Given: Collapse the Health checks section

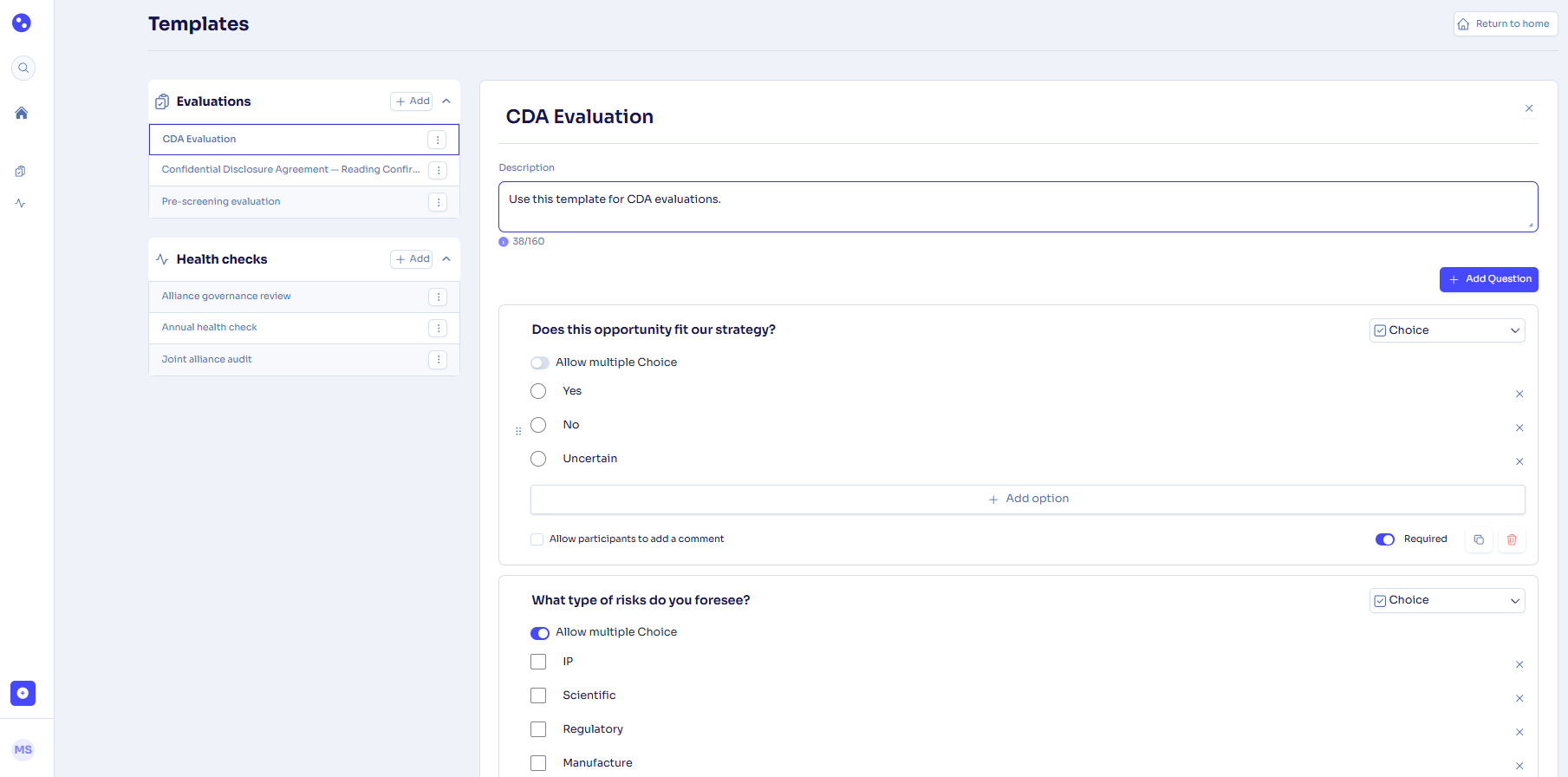Looking at the screenshot, I should tap(446, 259).
